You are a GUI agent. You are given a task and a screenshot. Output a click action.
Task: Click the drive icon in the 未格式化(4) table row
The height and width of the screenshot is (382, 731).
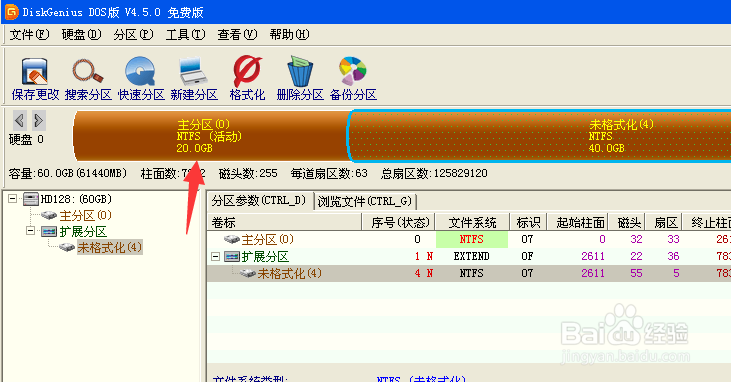[248, 273]
